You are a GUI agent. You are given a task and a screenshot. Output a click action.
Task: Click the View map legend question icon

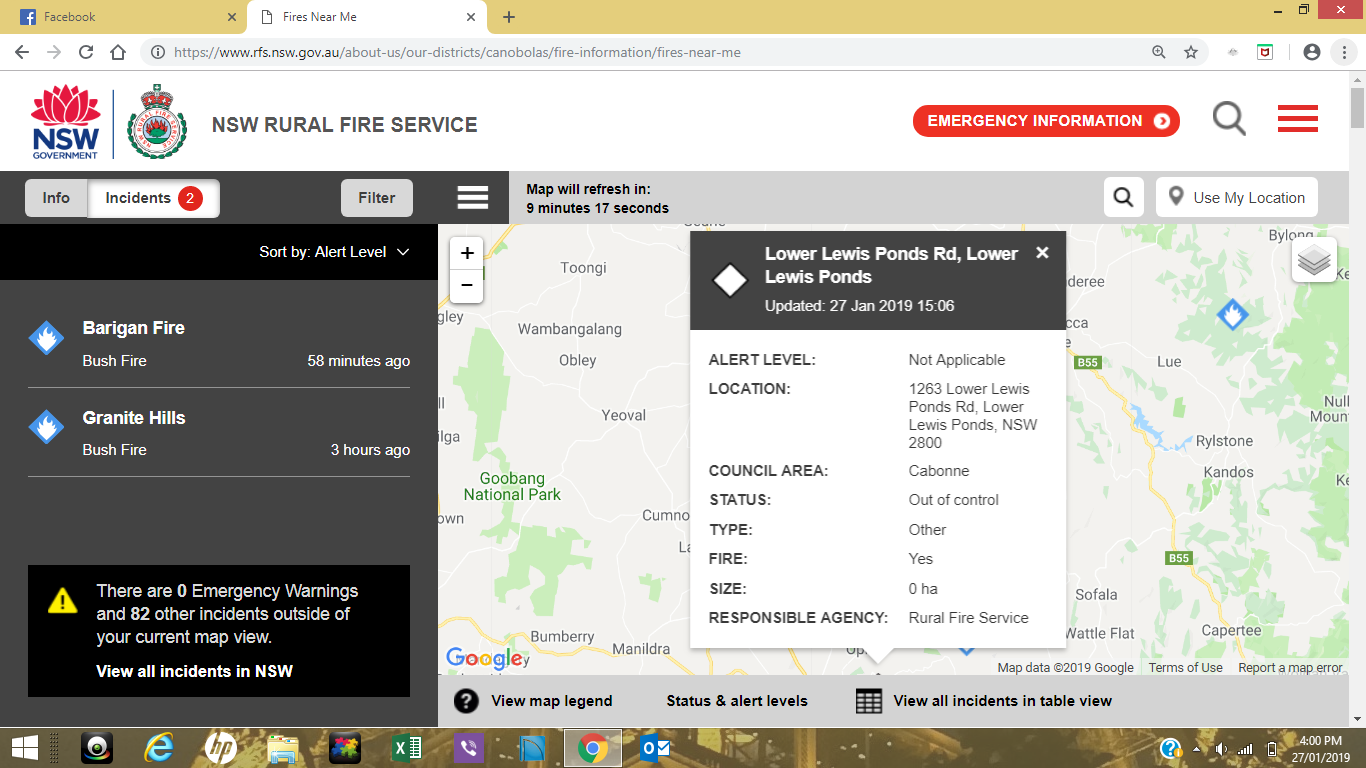point(466,701)
